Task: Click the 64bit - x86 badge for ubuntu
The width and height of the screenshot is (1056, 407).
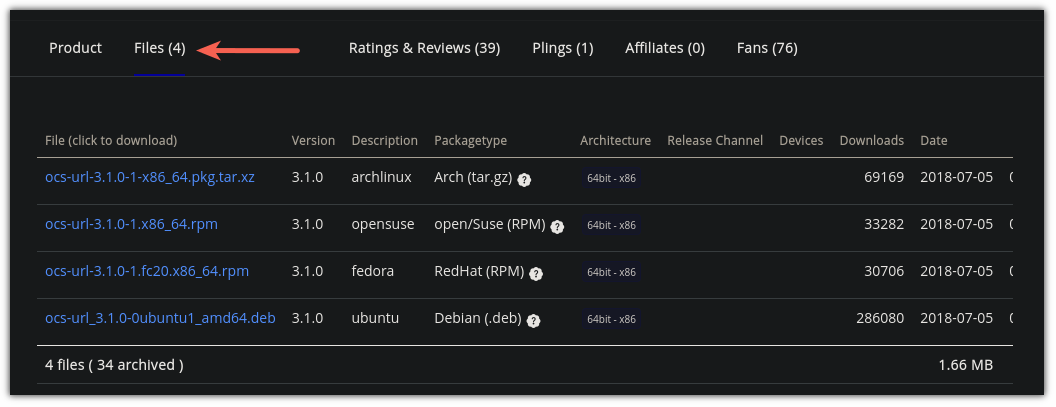Action: (611, 319)
